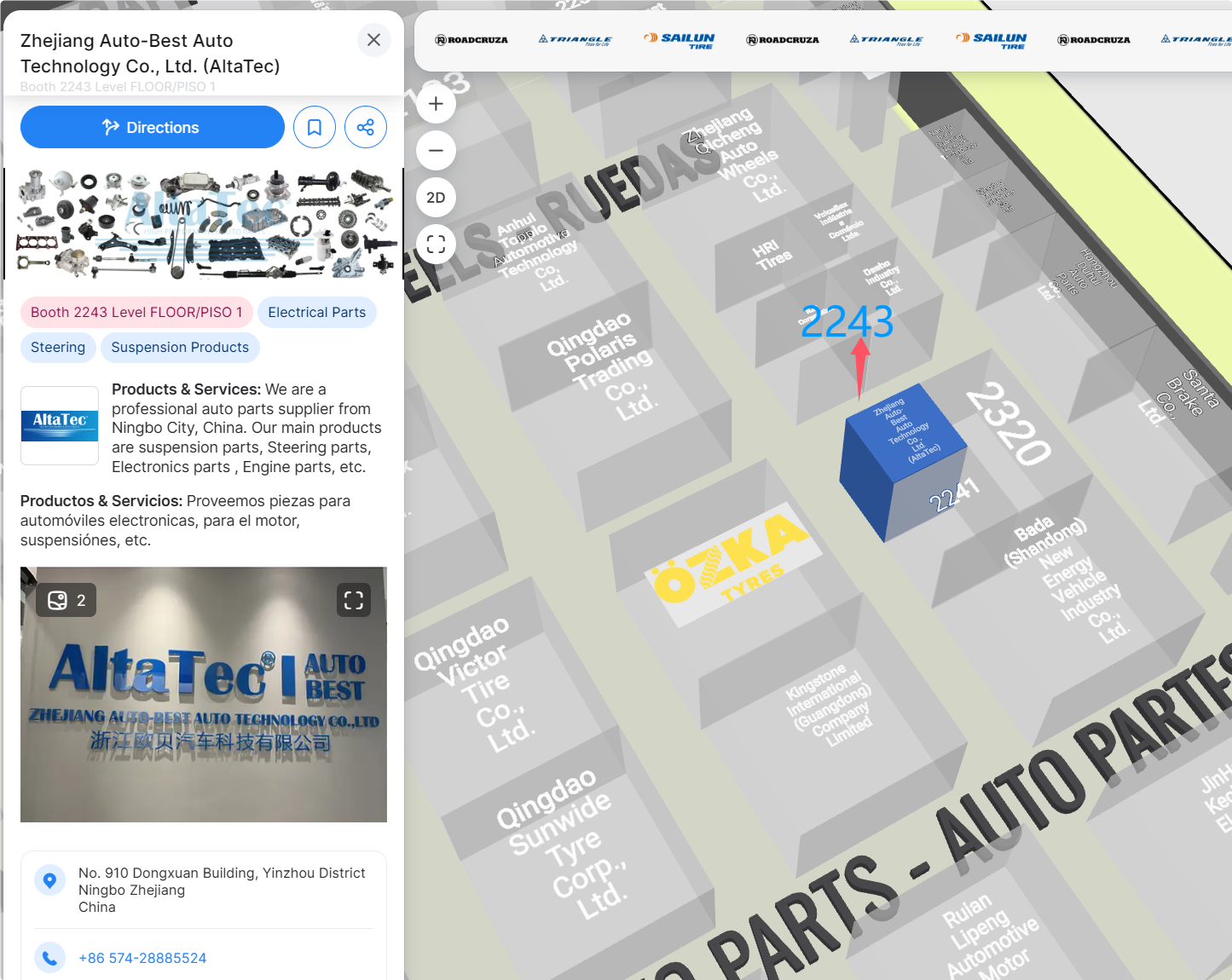Click the address location pin icon

(x=49, y=879)
